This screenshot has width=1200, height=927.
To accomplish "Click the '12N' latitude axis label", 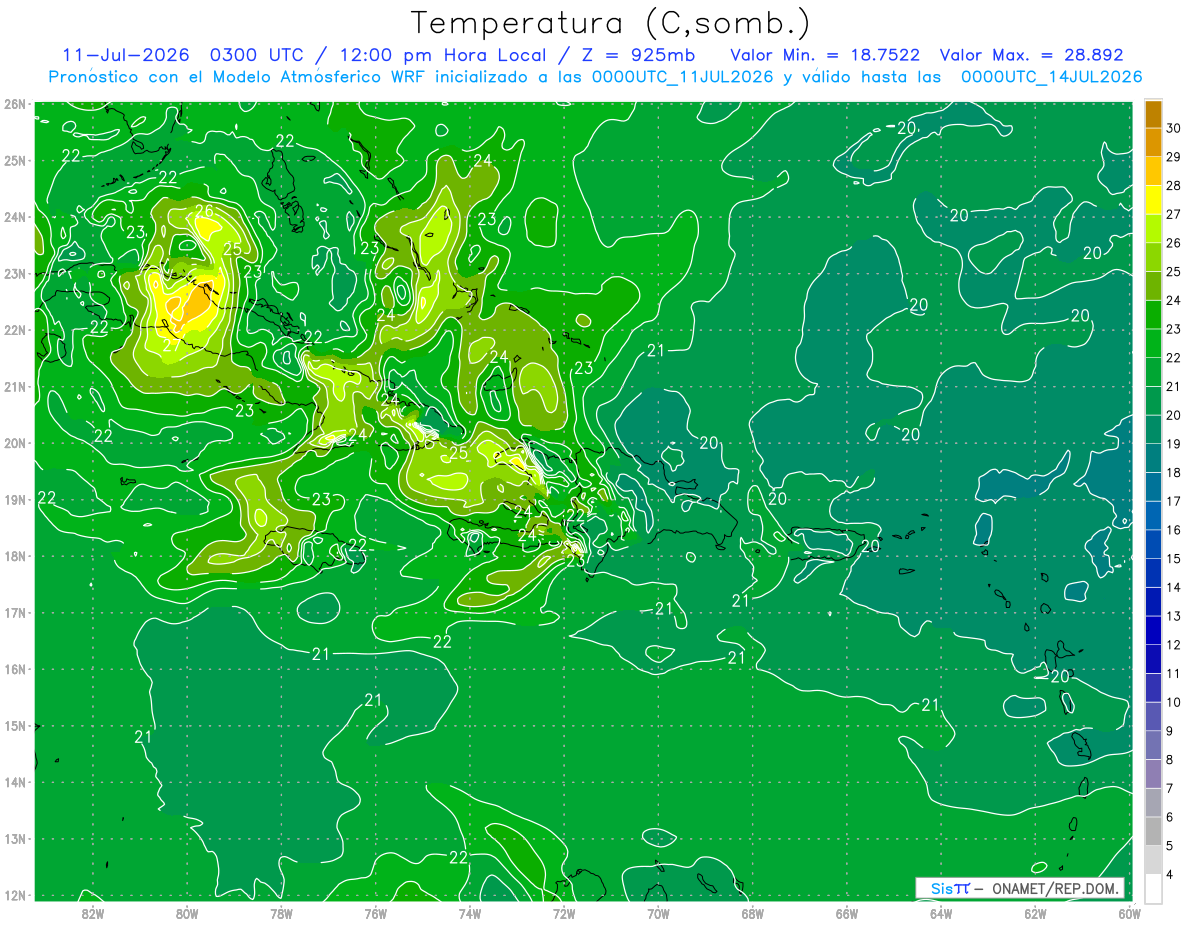I will (15, 895).
